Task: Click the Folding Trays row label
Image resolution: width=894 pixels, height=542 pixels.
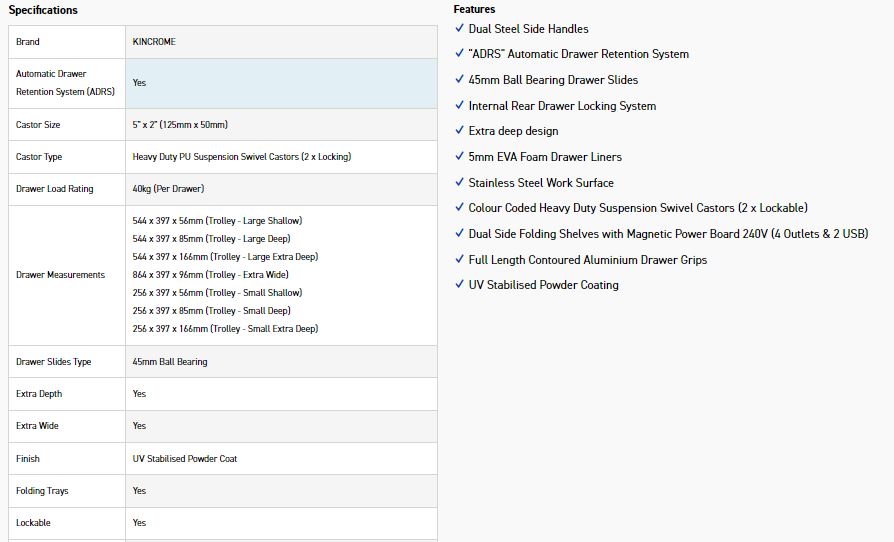Action: coord(42,491)
